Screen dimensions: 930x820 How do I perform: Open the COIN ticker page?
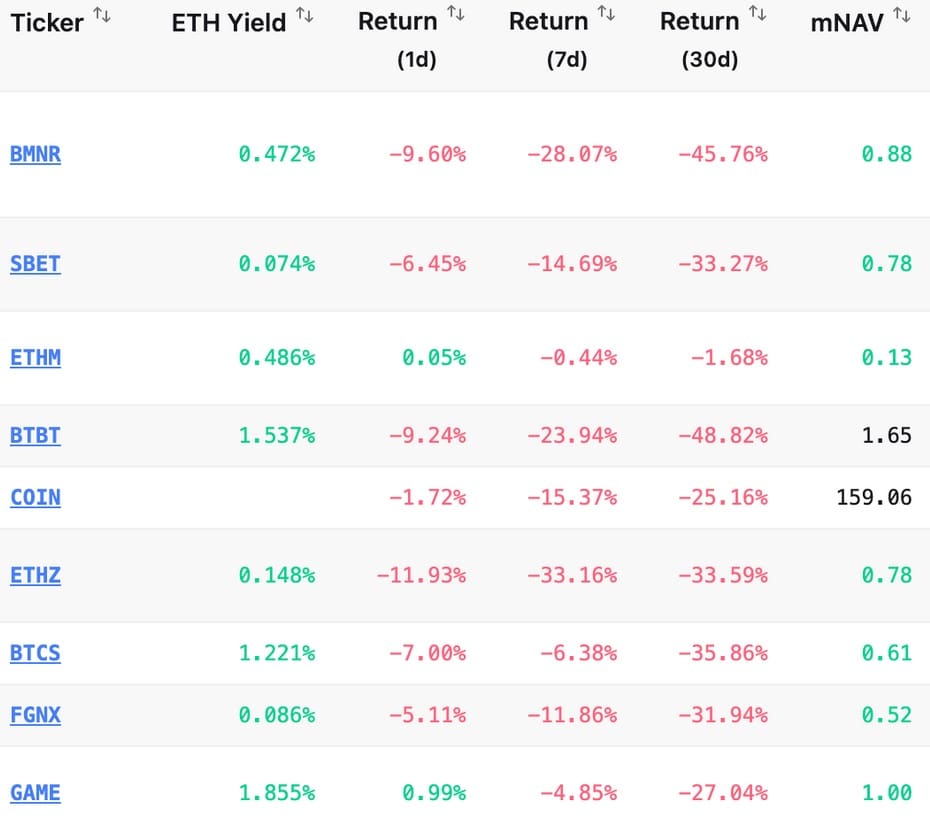[34, 497]
